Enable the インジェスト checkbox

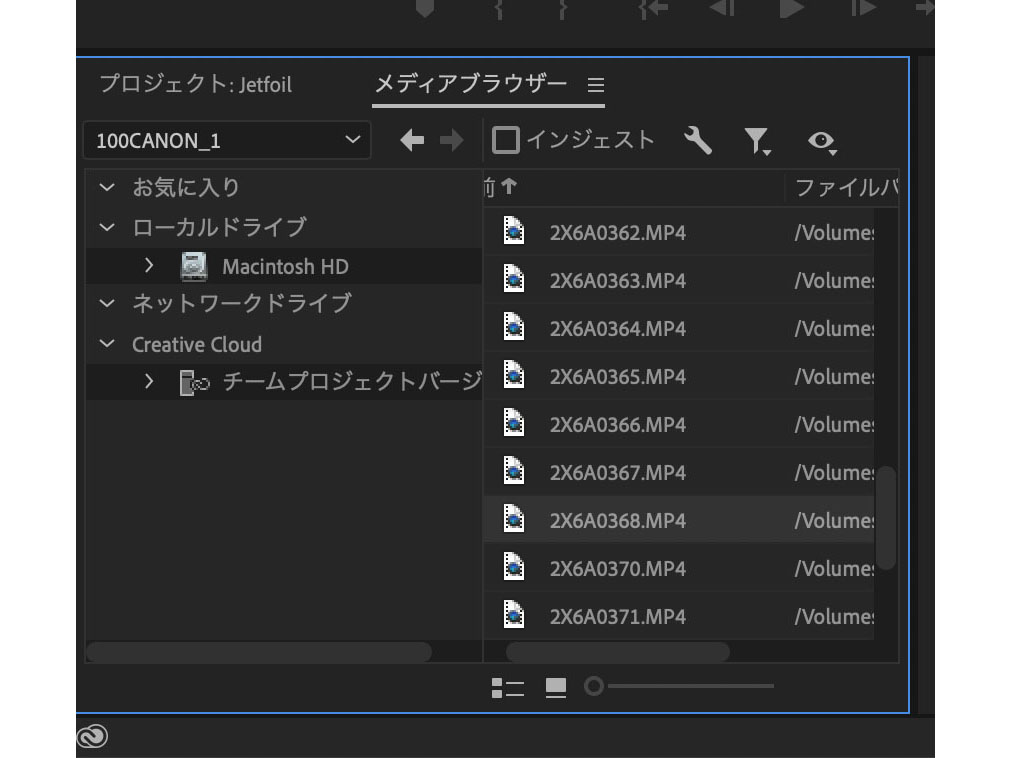(x=506, y=140)
